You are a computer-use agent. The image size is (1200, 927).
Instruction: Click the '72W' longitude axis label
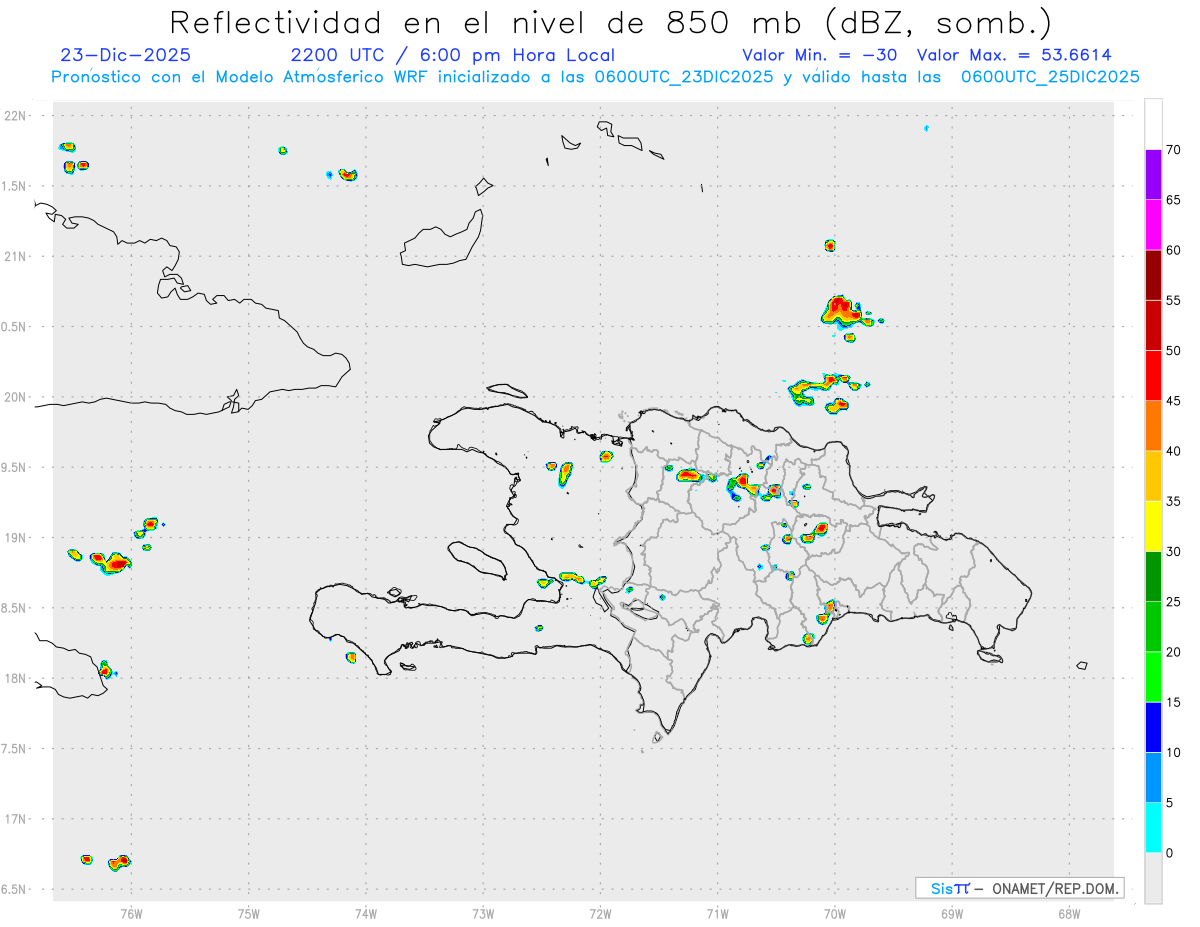click(600, 914)
